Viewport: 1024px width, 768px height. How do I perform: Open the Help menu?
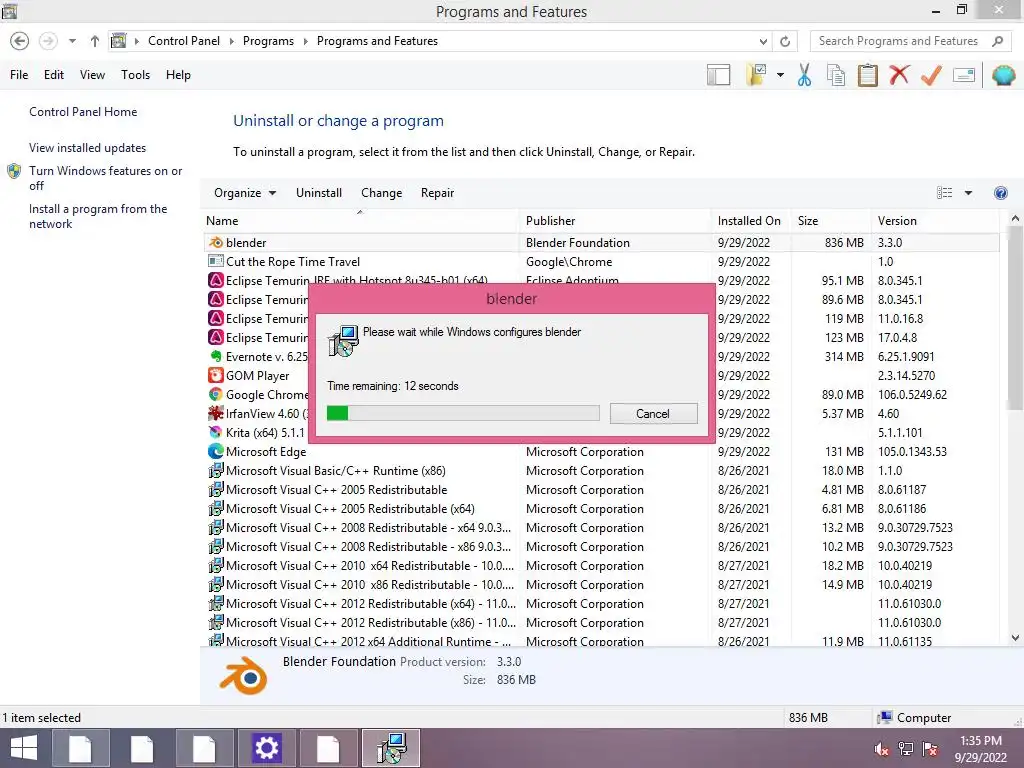(178, 75)
